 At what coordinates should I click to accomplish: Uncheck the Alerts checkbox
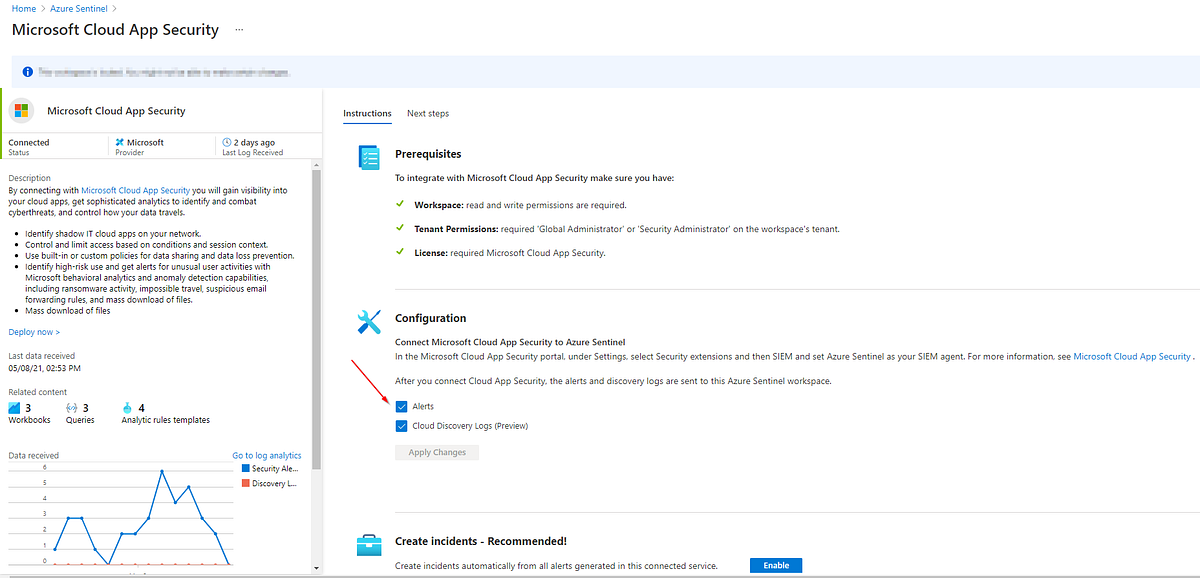(402, 407)
